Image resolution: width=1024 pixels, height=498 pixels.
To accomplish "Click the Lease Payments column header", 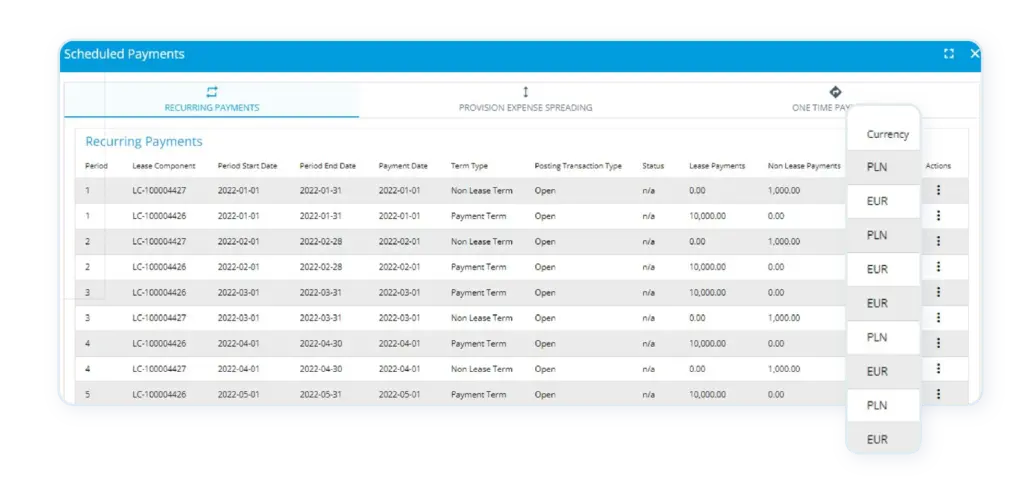I will [717, 166].
